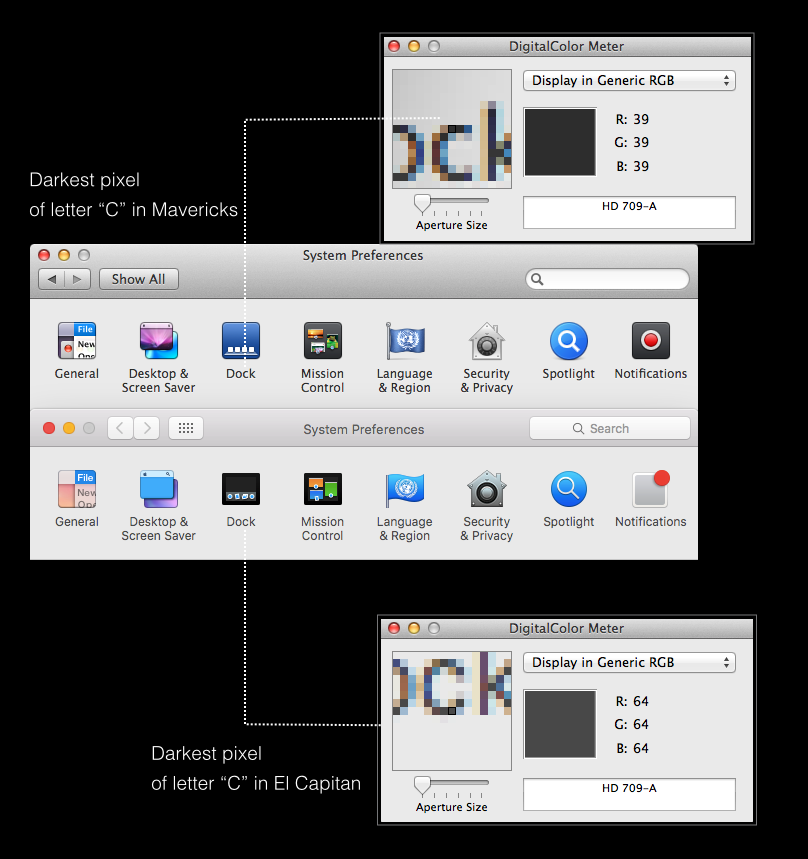Click R: 64 value in bottom meter
Viewport: 808px width, 859px height.
(x=632, y=701)
